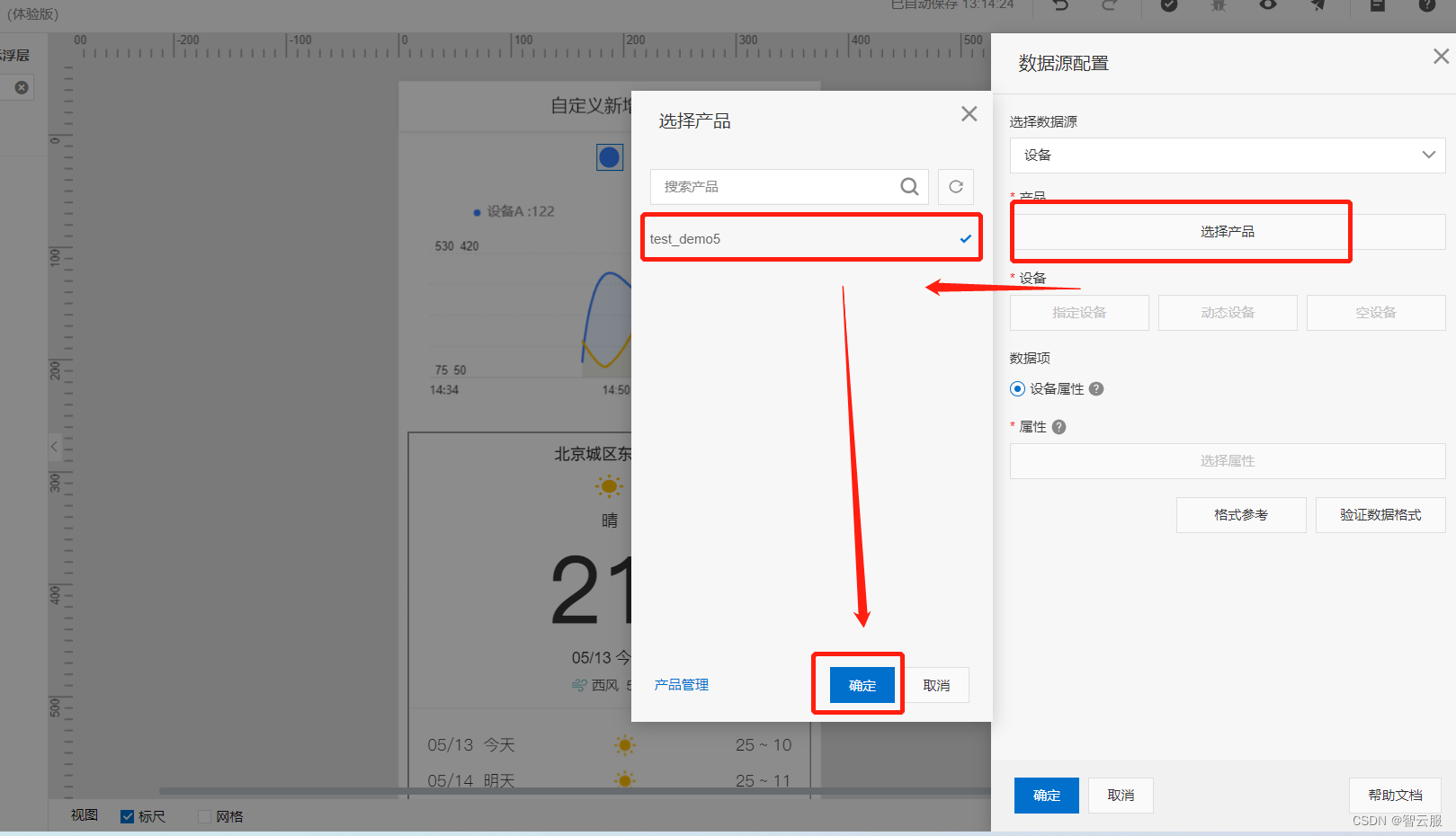Click the sun icon in 05/13 forecast row

[x=625, y=744]
